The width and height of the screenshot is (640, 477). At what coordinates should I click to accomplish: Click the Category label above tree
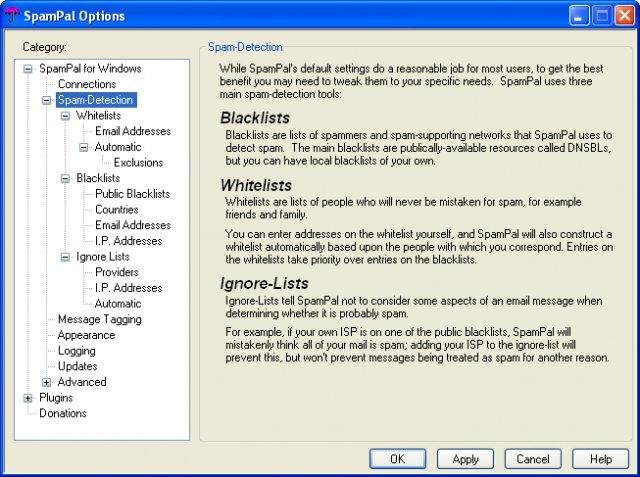click(44, 47)
